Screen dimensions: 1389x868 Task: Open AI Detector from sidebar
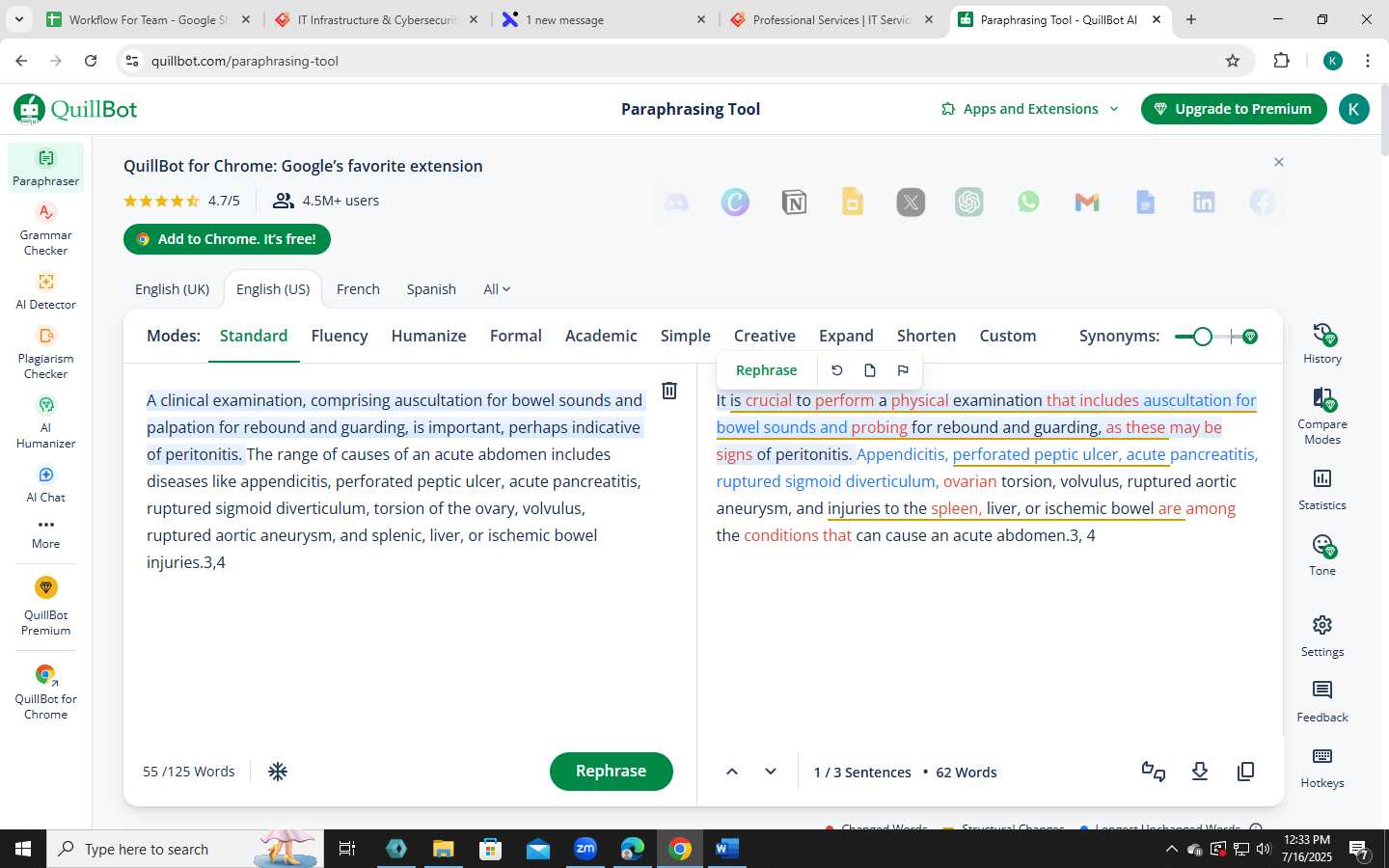coord(45,290)
